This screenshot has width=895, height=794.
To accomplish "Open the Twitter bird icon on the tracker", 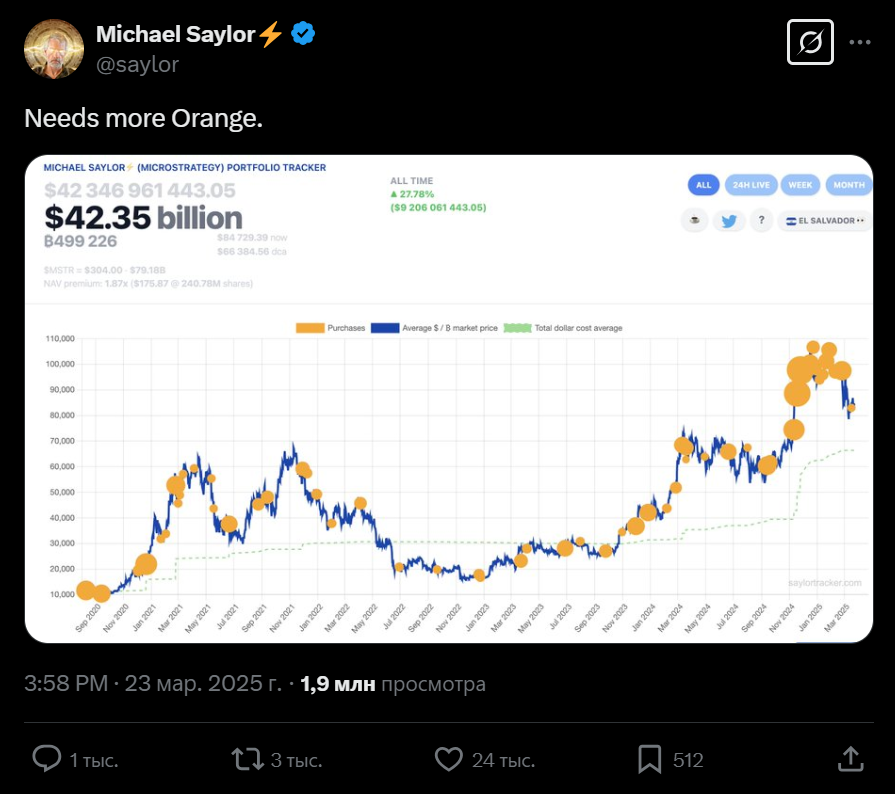I will [x=730, y=220].
